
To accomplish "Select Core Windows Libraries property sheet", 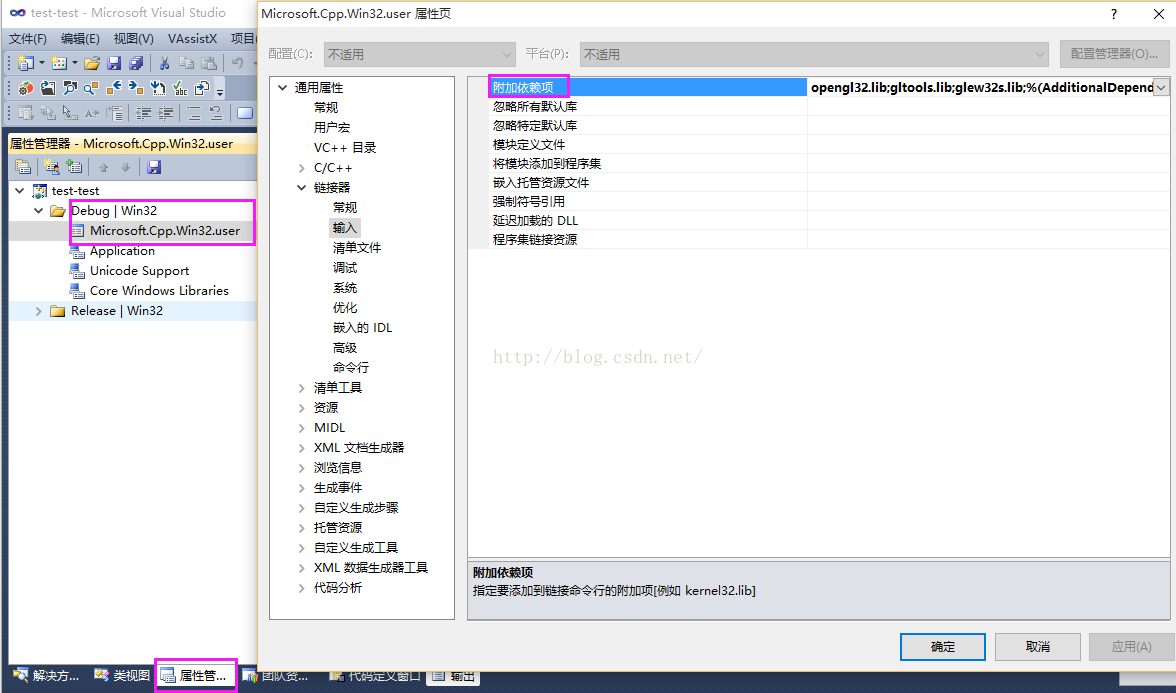I will (x=159, y=291).
